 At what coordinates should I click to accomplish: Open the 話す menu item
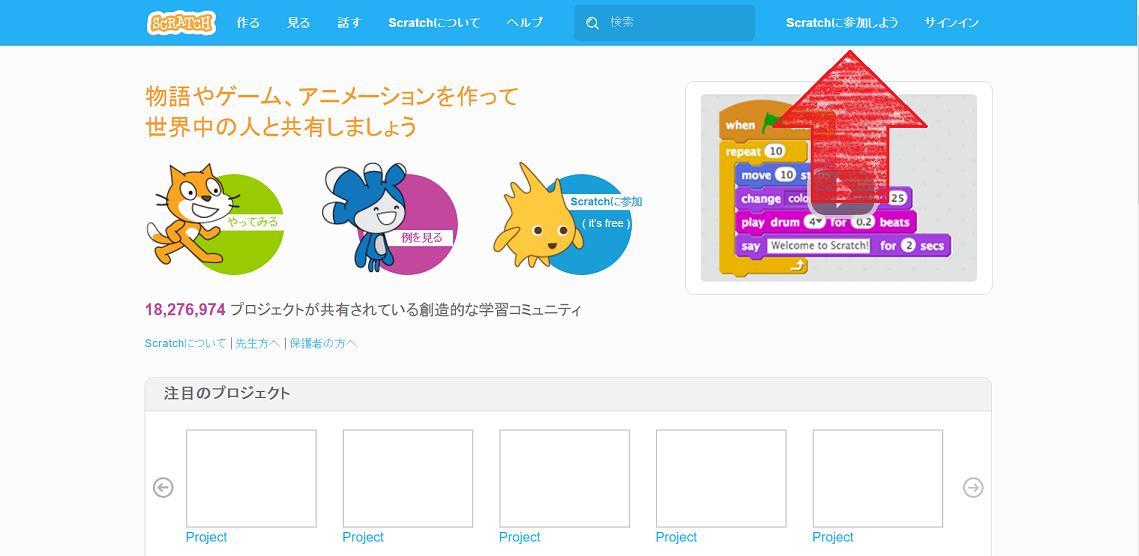[x=349, y=23]
